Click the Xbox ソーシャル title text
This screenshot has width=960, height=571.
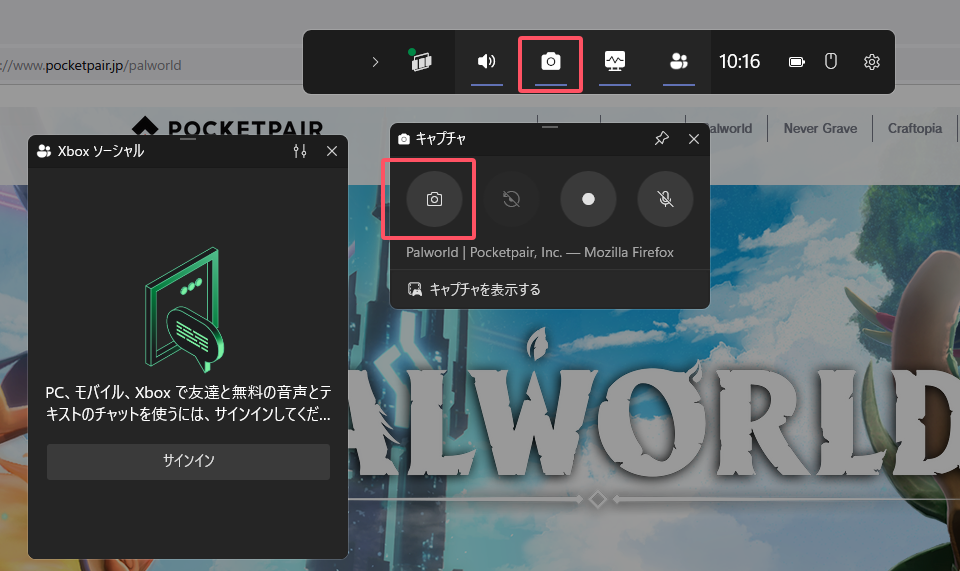pyautogui.click(x=101, y=151)
